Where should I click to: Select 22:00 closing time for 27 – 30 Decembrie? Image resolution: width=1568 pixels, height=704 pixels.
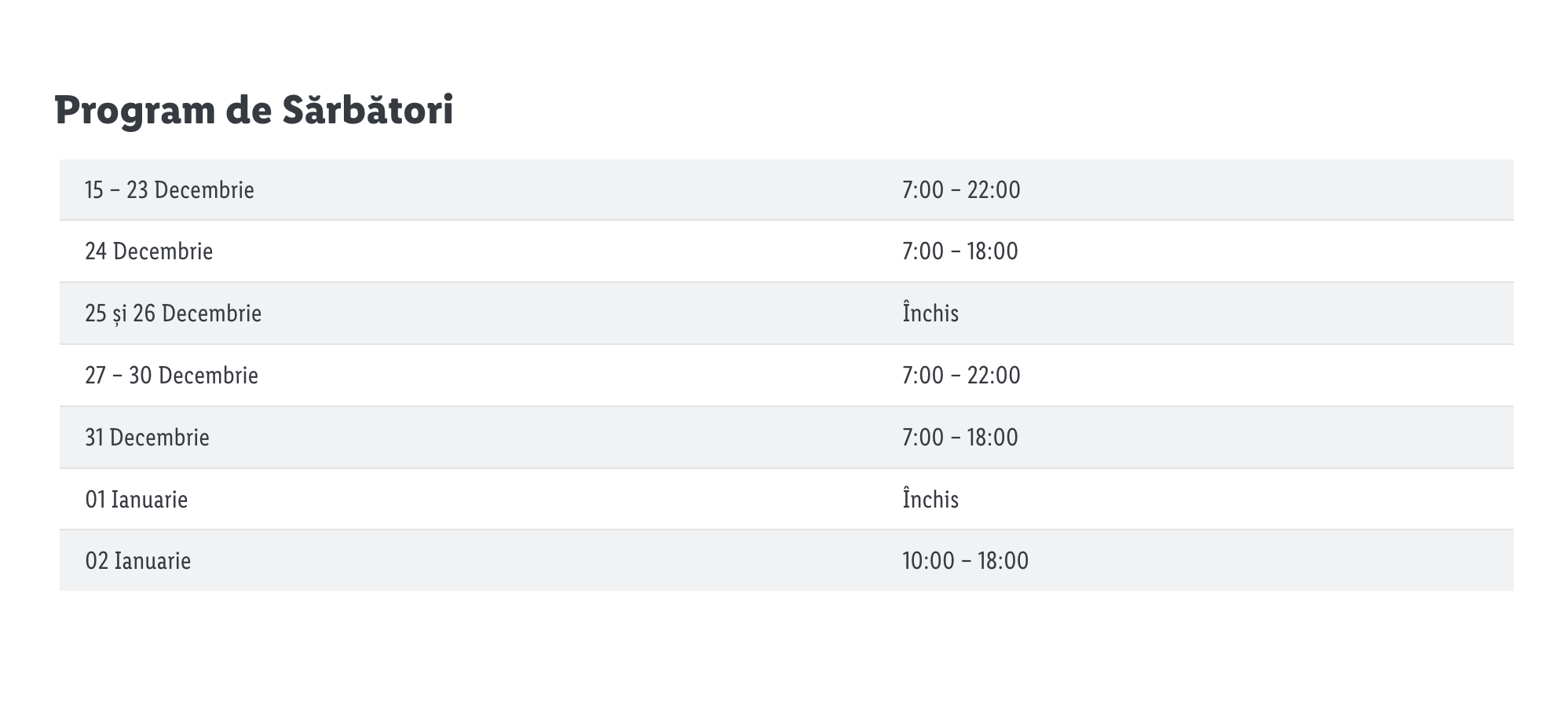point(994,376)
